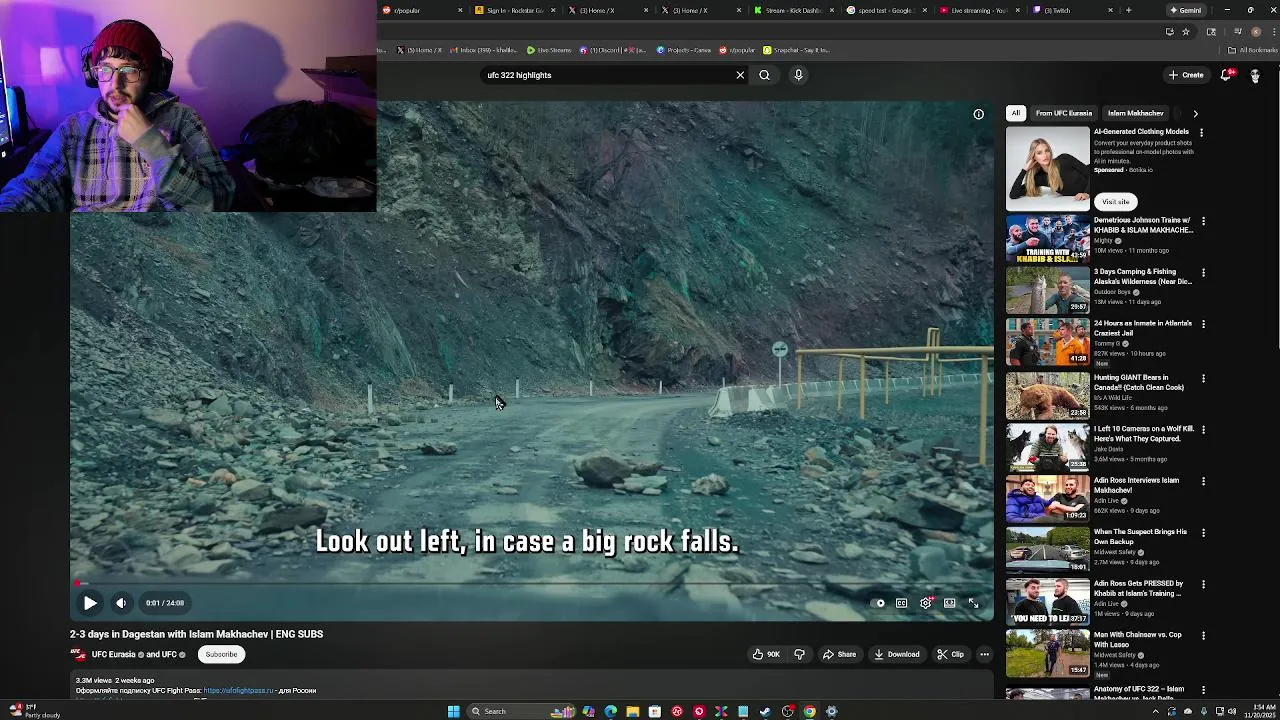Open options for 3 Days Camping & Fishing video
Image resolution: width=1280 pixels, height=720 pixels.
point(1203,273)
